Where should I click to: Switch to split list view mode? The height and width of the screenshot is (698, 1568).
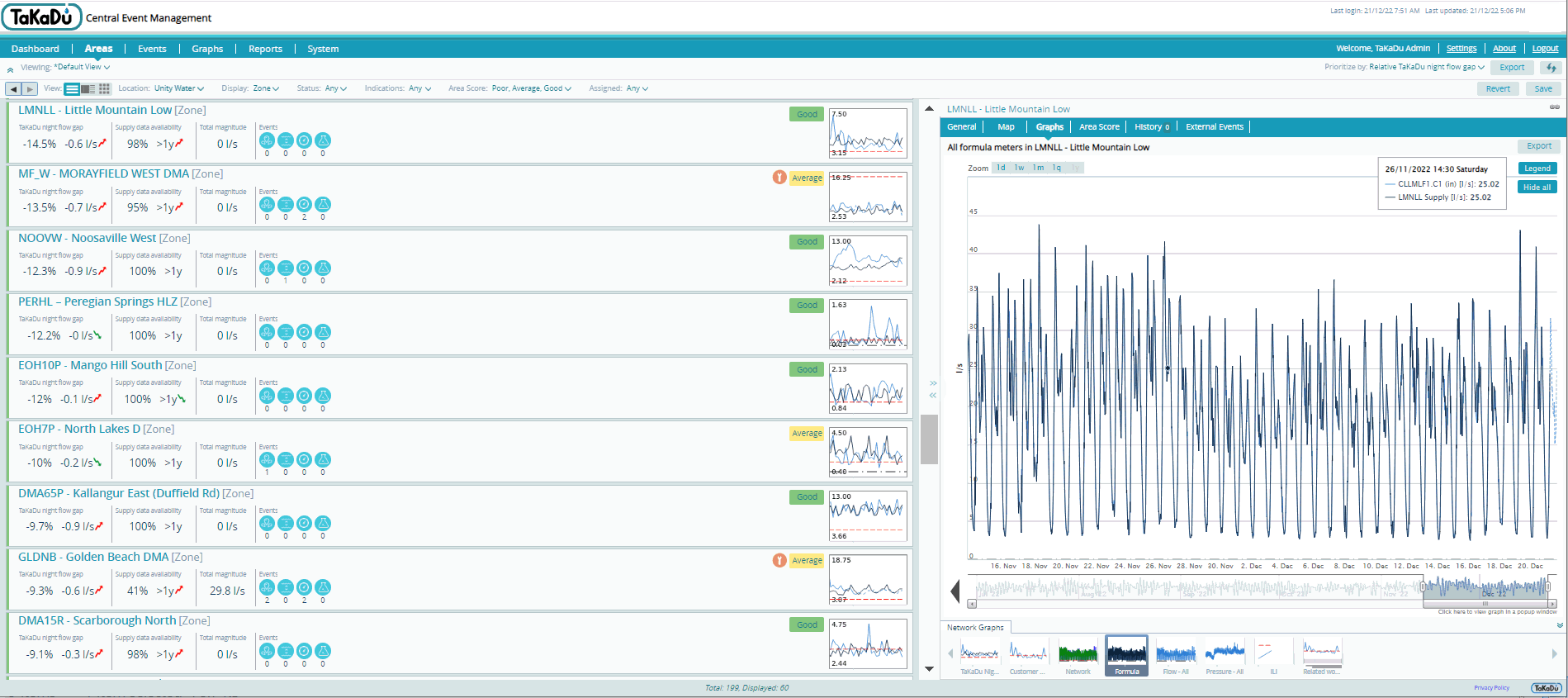pyautogui.click(x=88, y=88)
